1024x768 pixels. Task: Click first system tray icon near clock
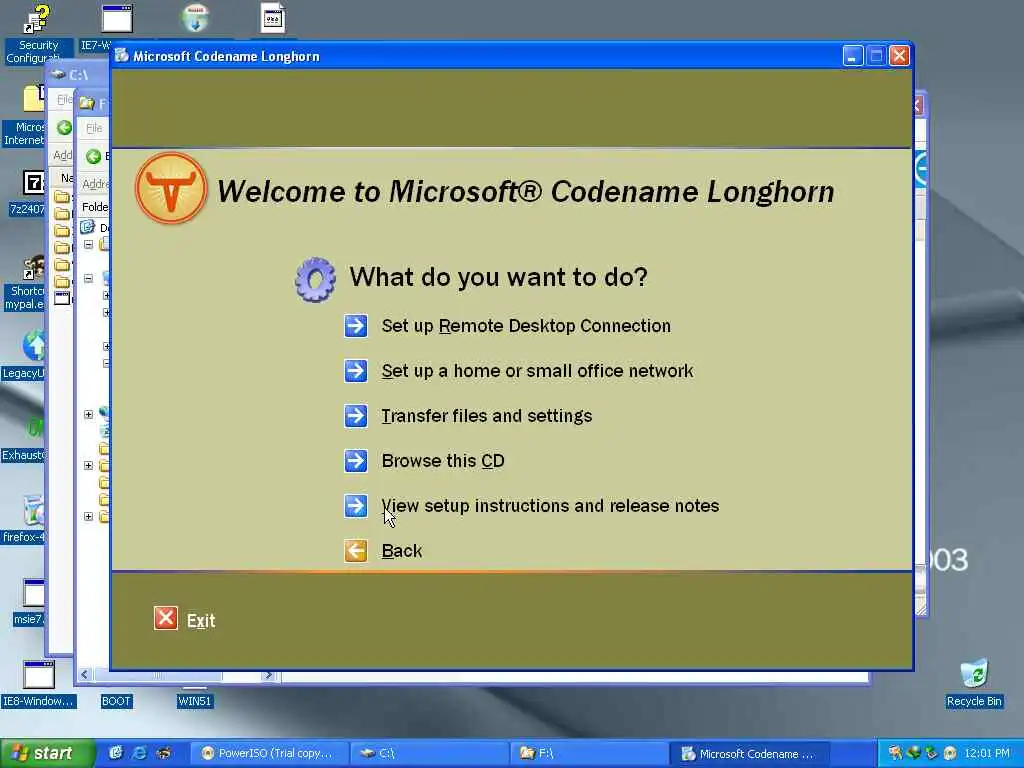[895, 753]
